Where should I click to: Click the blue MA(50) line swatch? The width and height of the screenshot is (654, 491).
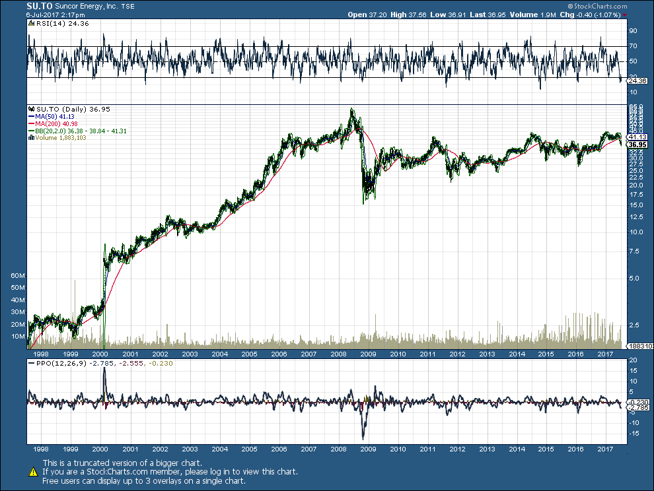pyautogui.click(x=31, y=117)
